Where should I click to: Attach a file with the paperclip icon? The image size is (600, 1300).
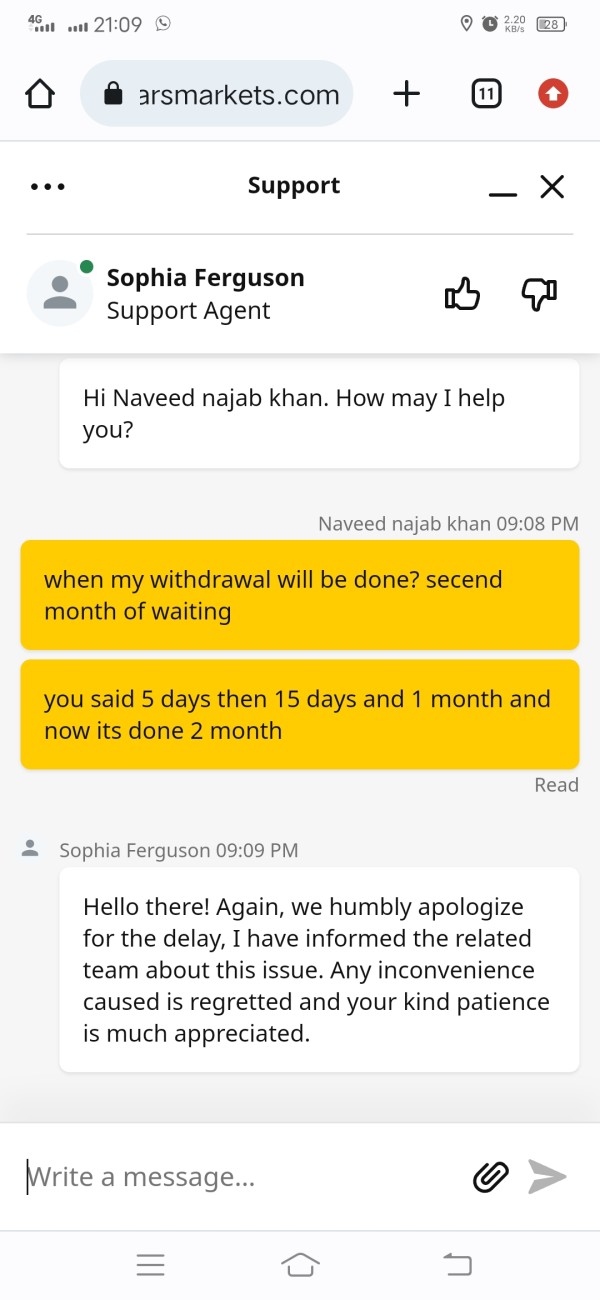[490, 1177]
